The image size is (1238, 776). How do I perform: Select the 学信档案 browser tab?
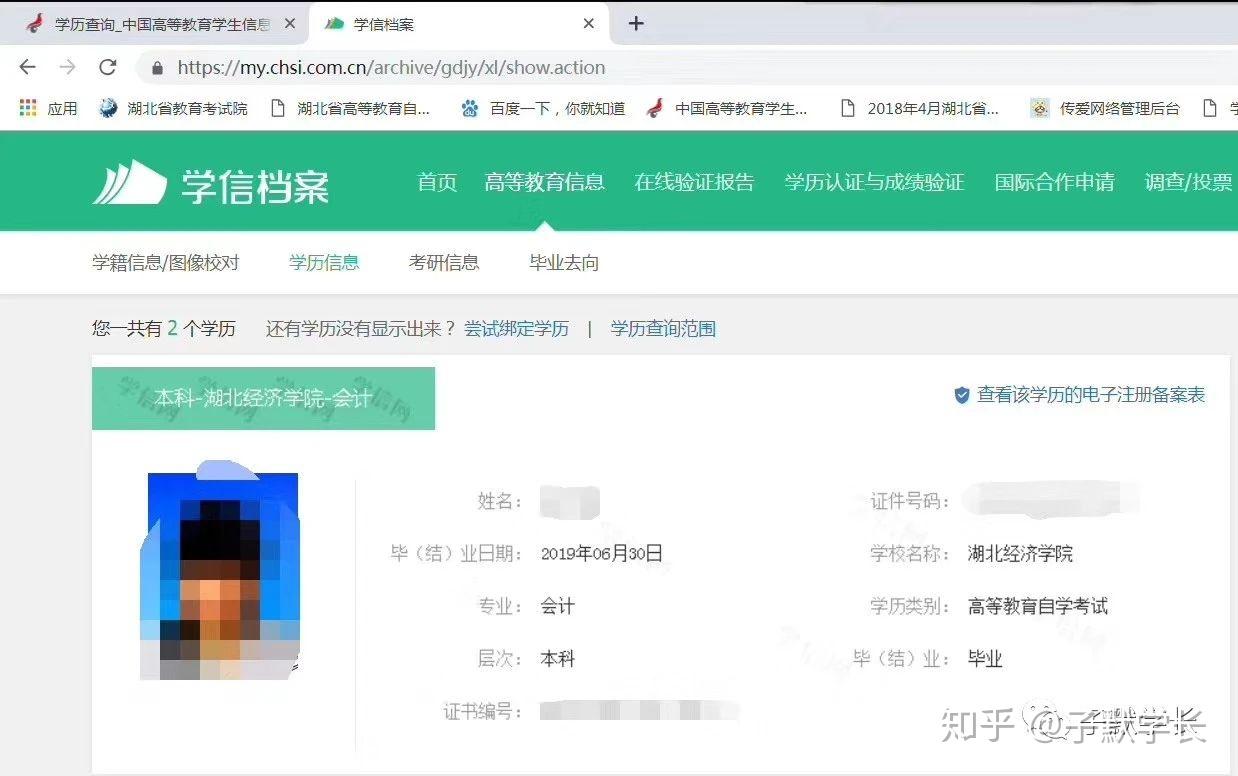click(x=460, y=23)
